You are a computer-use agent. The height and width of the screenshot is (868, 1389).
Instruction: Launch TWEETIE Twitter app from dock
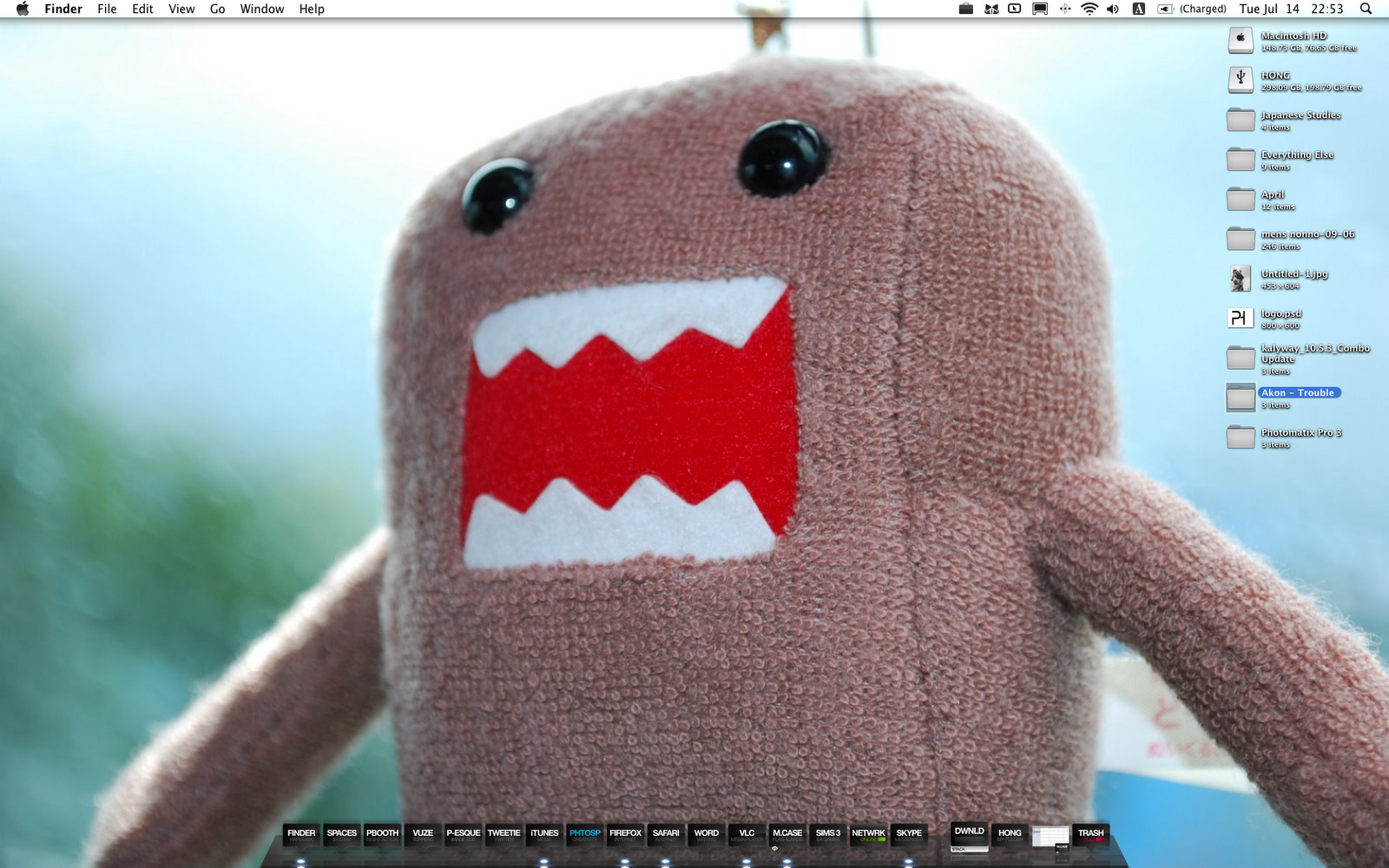[504, 835]
